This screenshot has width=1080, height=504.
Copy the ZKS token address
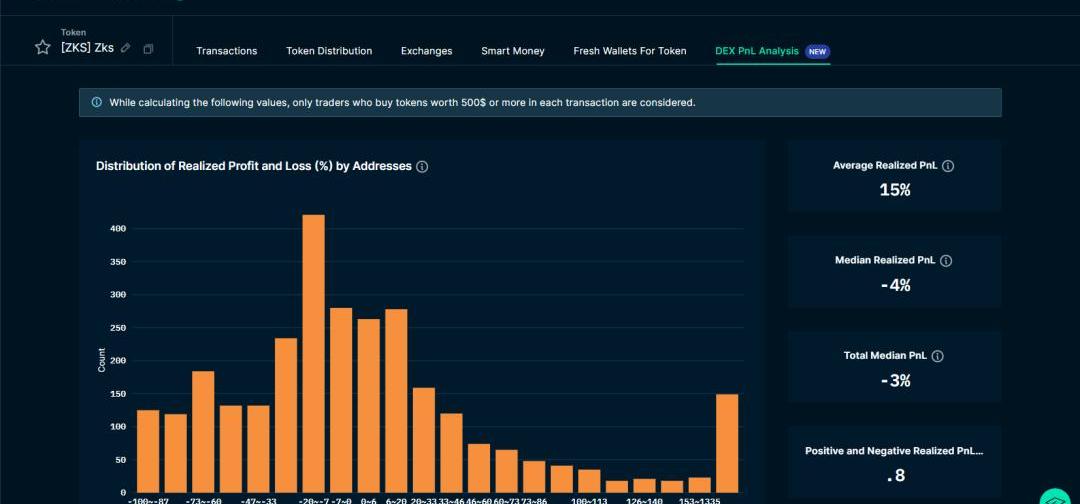click(148, 48)
